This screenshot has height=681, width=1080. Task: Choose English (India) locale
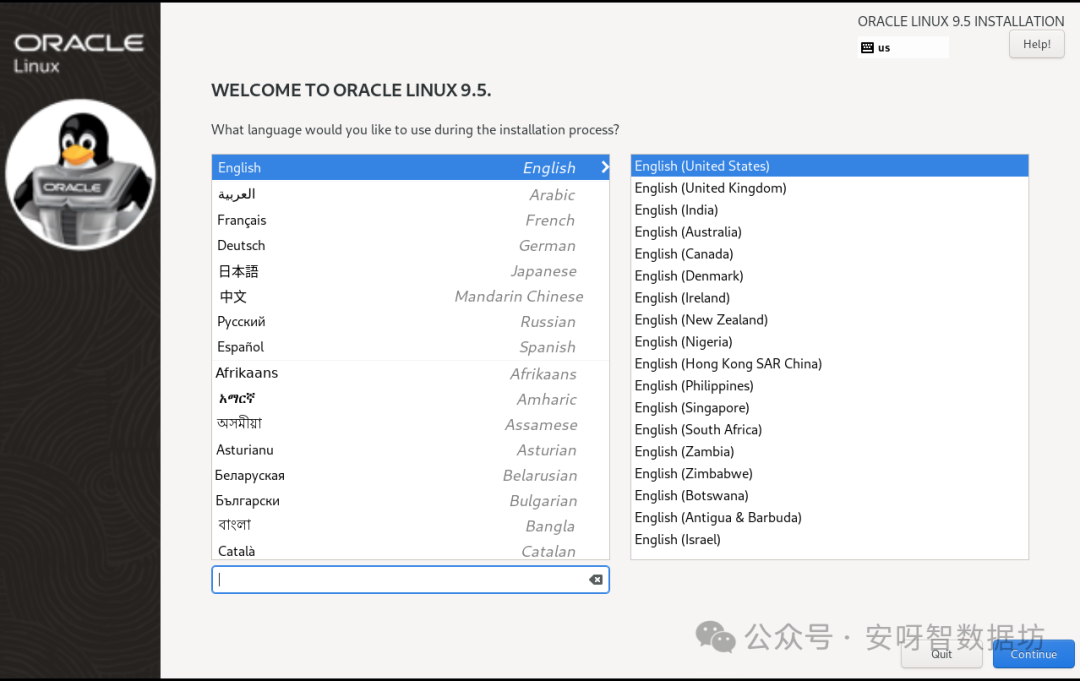coord(829,210)
